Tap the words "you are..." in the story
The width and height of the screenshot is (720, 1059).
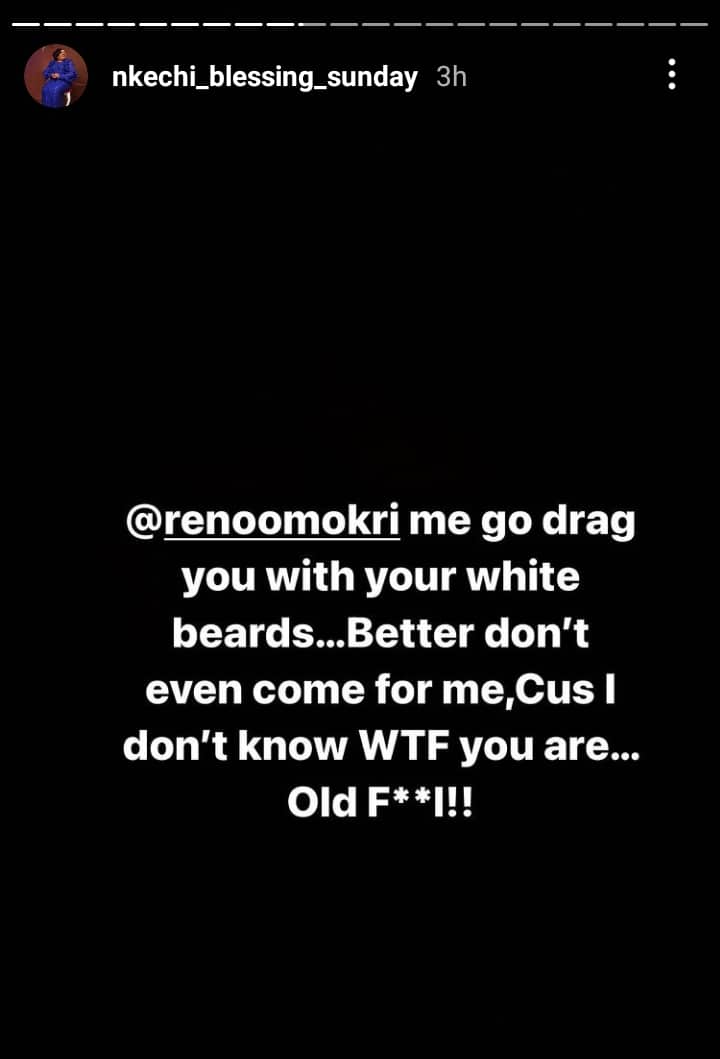[x=549, y=747]
